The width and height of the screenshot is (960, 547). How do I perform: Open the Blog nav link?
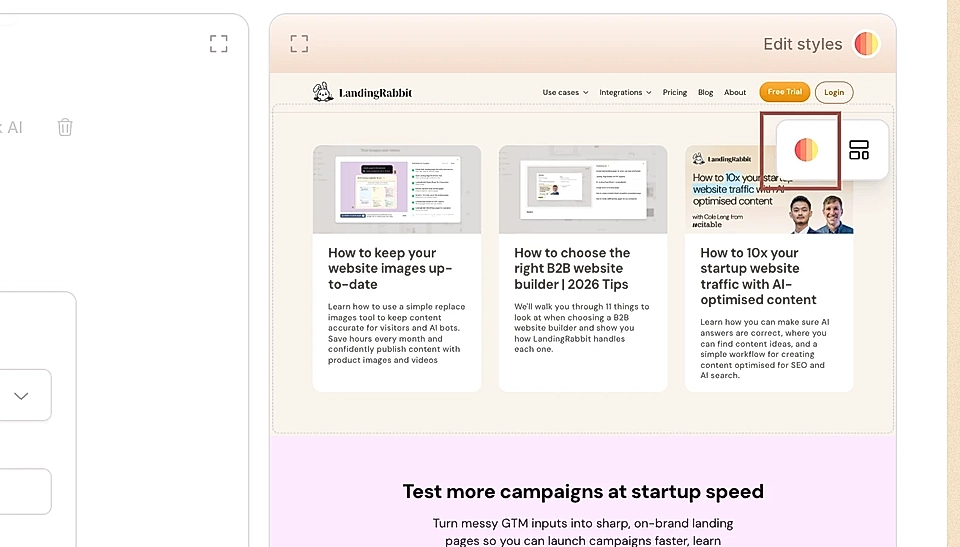705,92
